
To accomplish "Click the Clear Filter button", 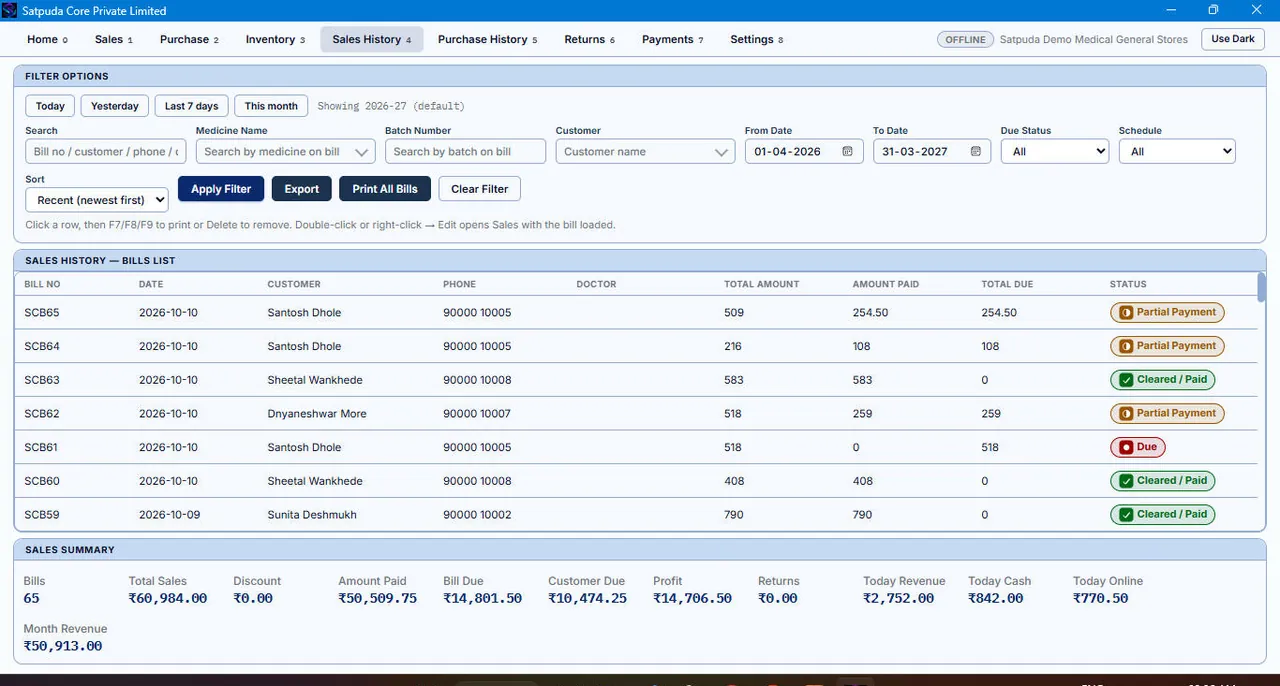I will [480, 189].
